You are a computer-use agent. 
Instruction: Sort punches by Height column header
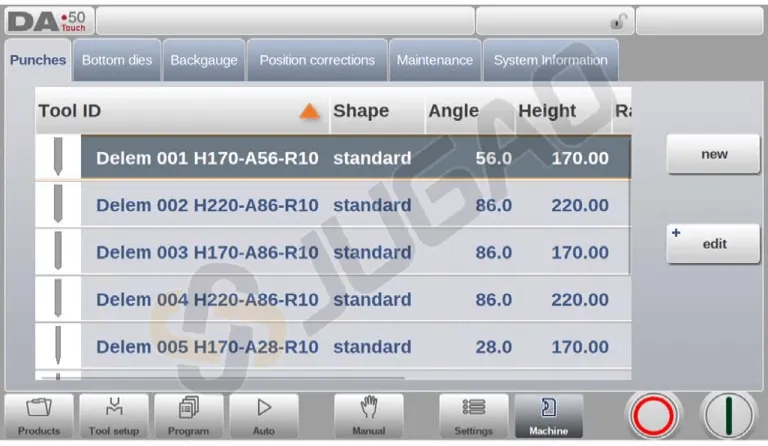(547, 111)
